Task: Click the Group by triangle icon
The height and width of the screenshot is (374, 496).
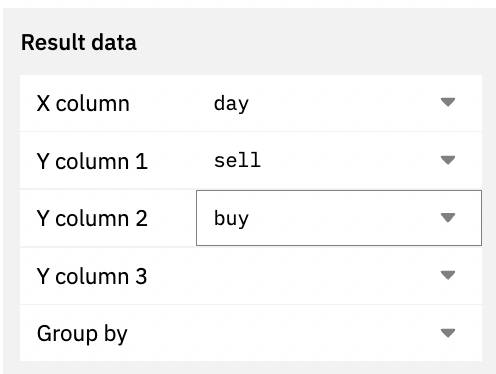Action: click(x=448, y=333)
